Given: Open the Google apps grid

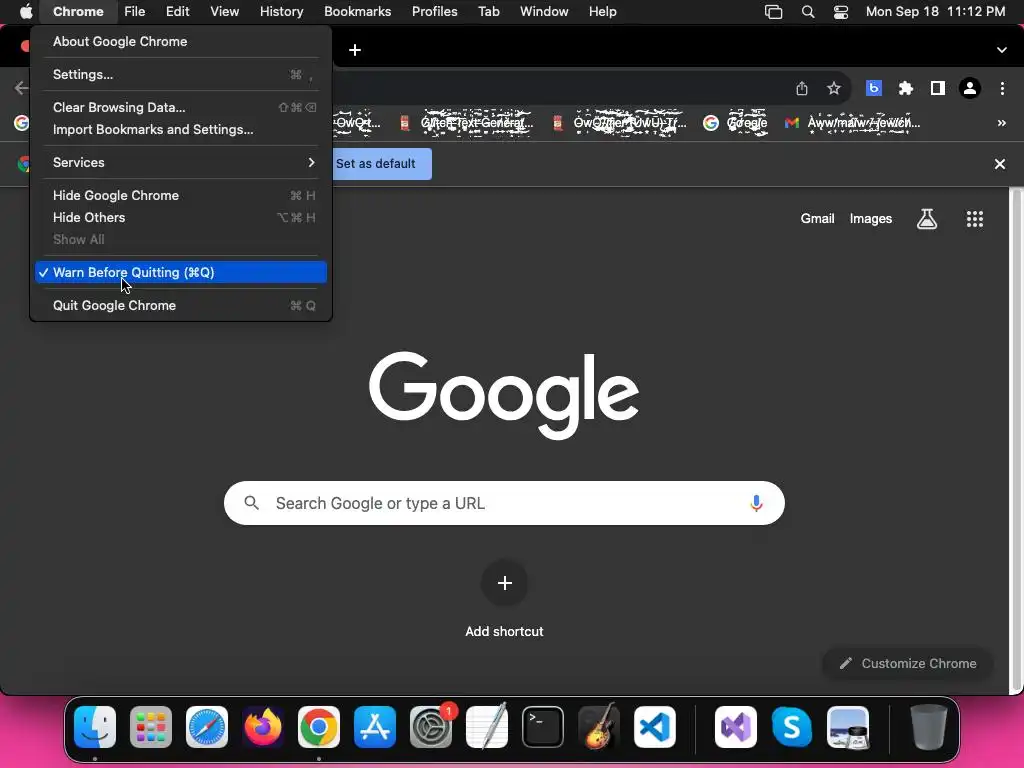Looking at the screenshot, I should (975, 219).
